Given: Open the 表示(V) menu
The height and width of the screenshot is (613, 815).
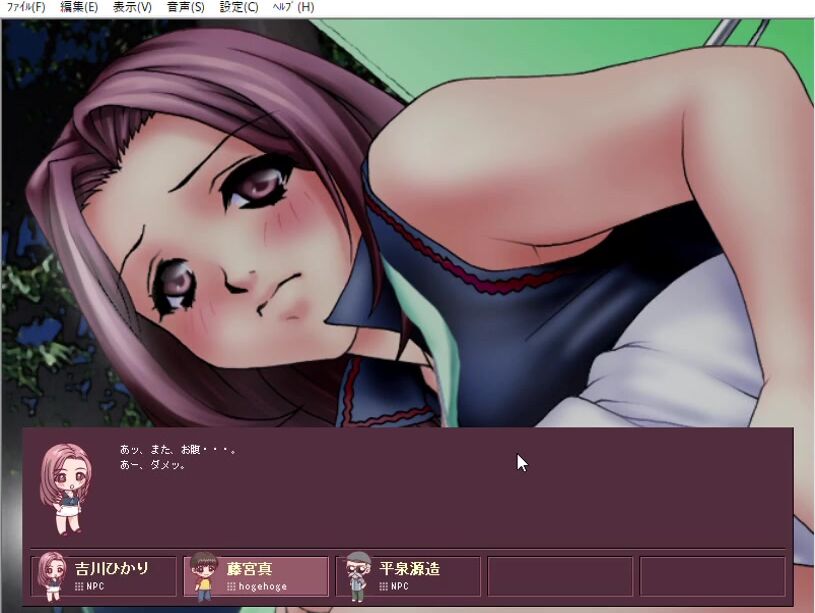Looking at the screenshot, I should tap(132, 7).
